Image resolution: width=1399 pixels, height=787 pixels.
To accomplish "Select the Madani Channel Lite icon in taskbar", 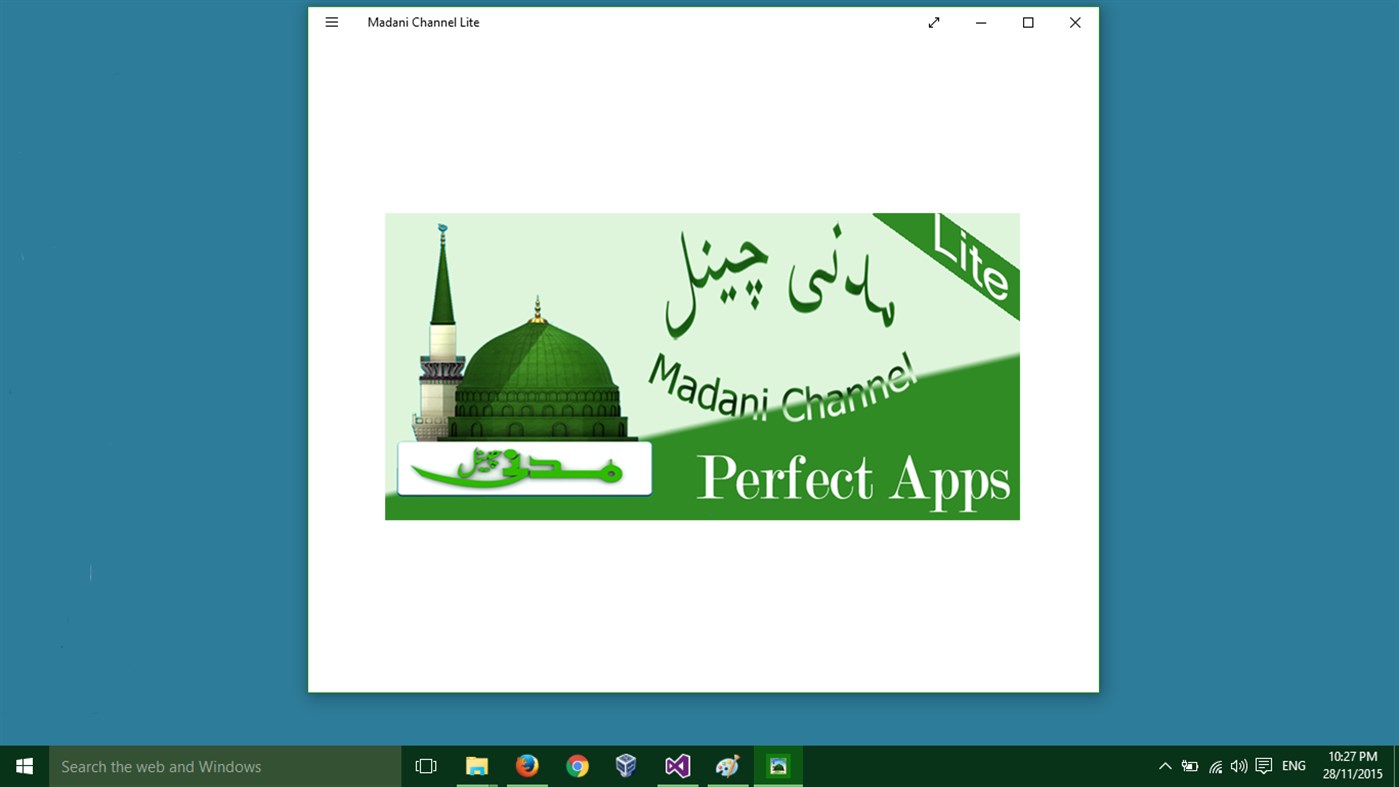I will pyautogui.click(x=777, y=765).
